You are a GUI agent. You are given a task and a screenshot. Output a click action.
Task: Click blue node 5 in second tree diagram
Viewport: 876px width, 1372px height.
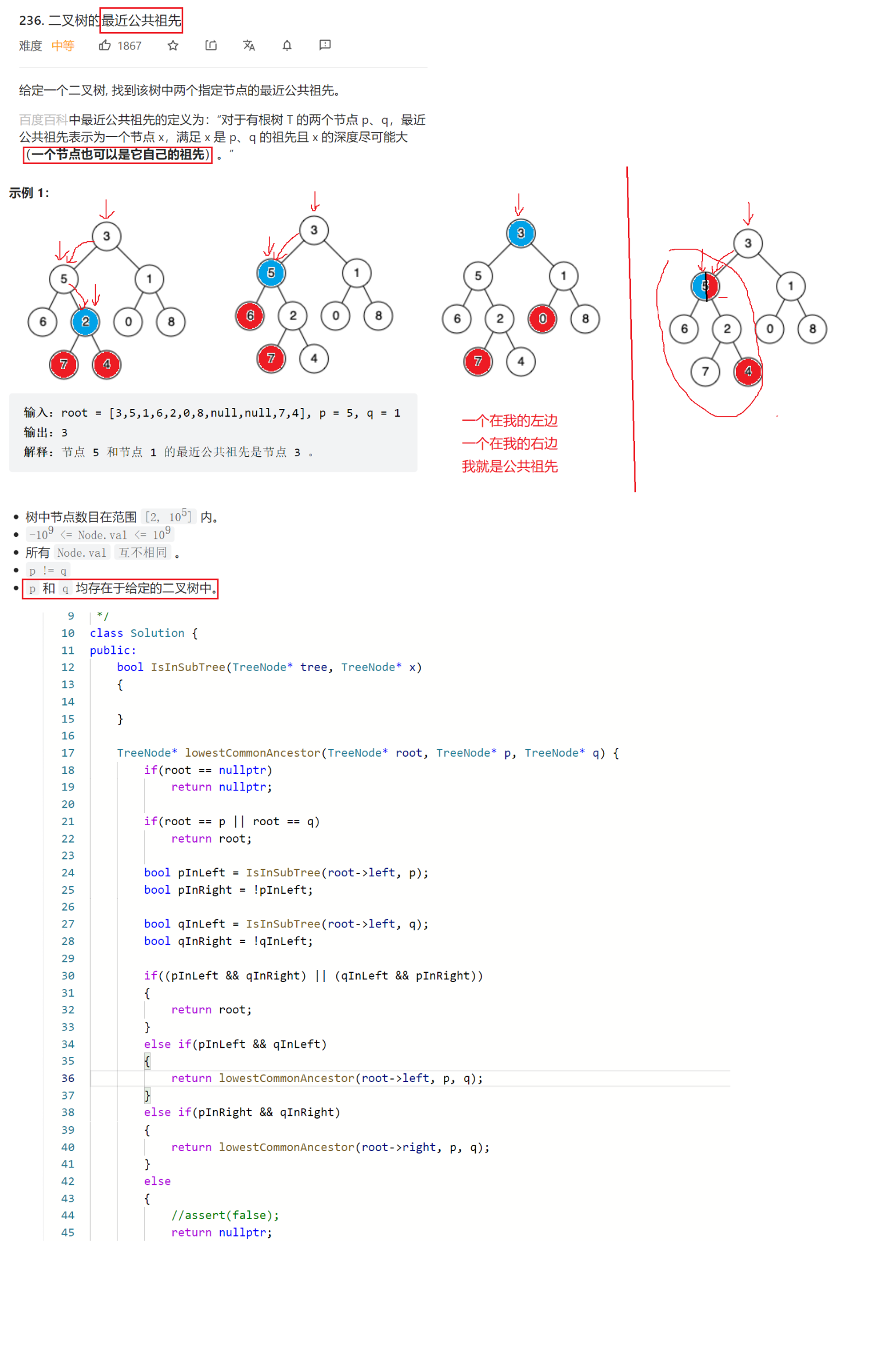[x=271, y=273]
